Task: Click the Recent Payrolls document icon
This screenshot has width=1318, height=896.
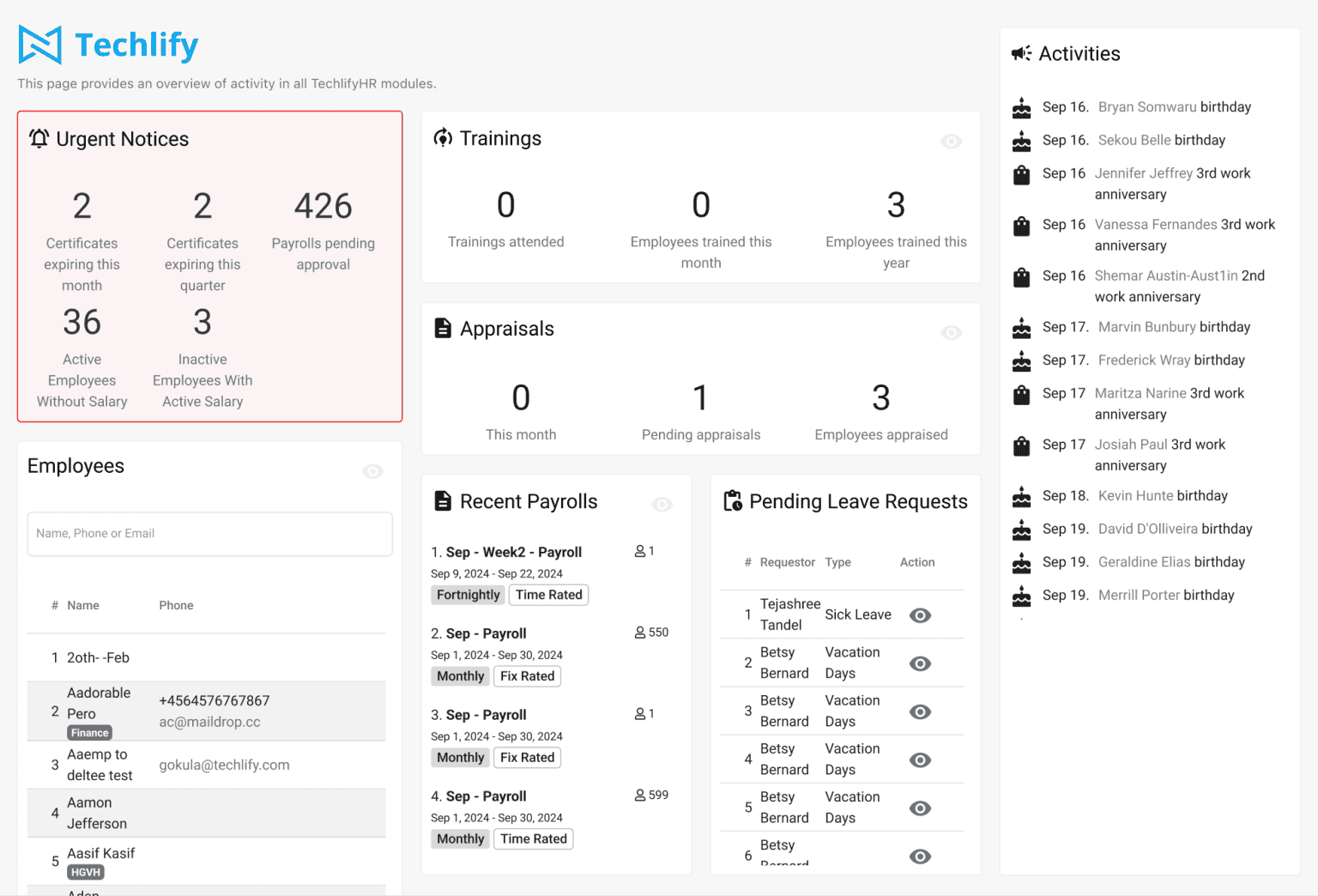Action: click(444, 500)
